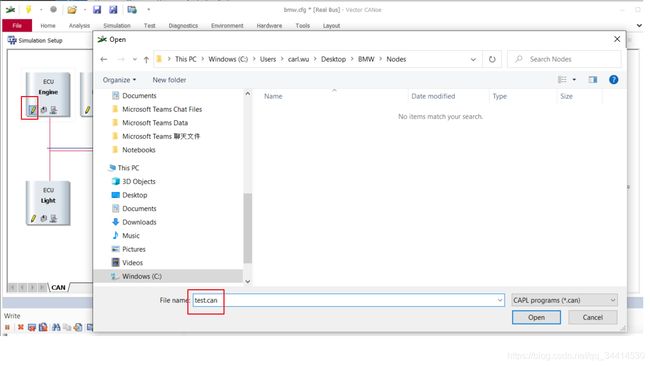Sort by the Date modified column header
The image size is (650, 366).
click(x=433, y=96)
